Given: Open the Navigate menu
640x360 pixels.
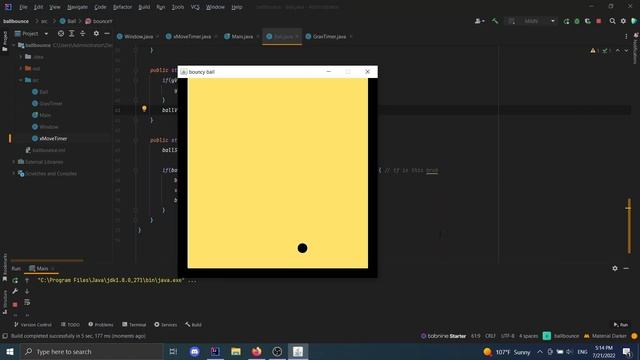Looking at the screenshot, I should [77, 7].
